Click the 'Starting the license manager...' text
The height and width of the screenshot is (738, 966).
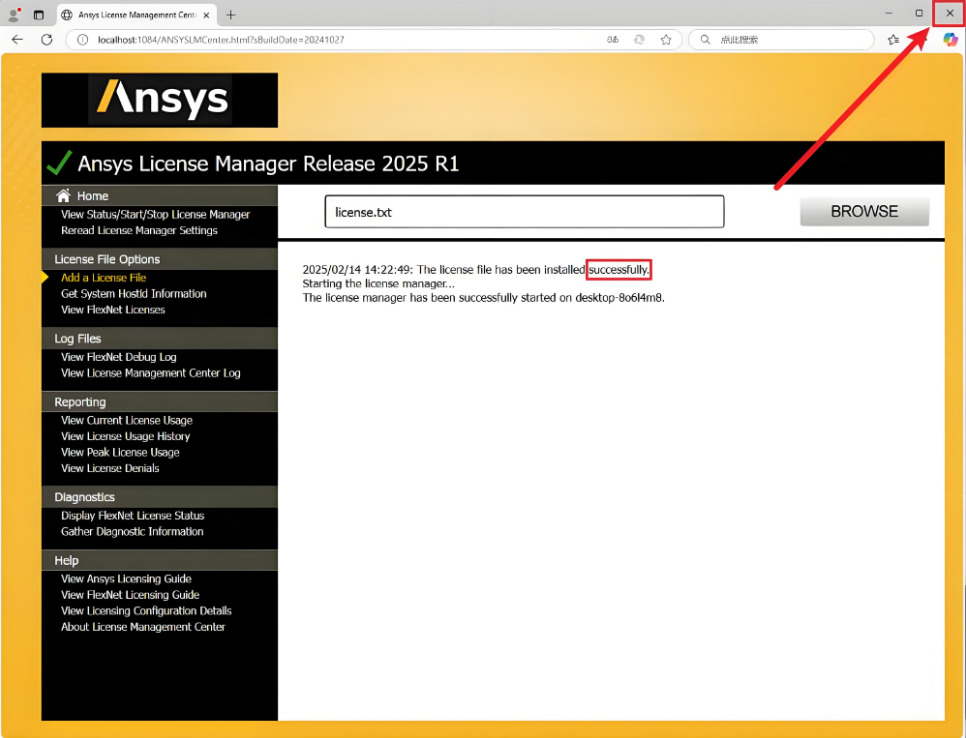coord(378,284)
